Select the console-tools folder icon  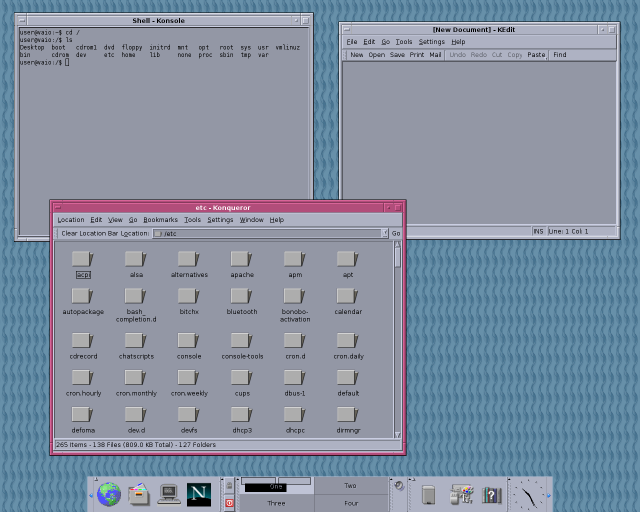(x=242, y=341)
